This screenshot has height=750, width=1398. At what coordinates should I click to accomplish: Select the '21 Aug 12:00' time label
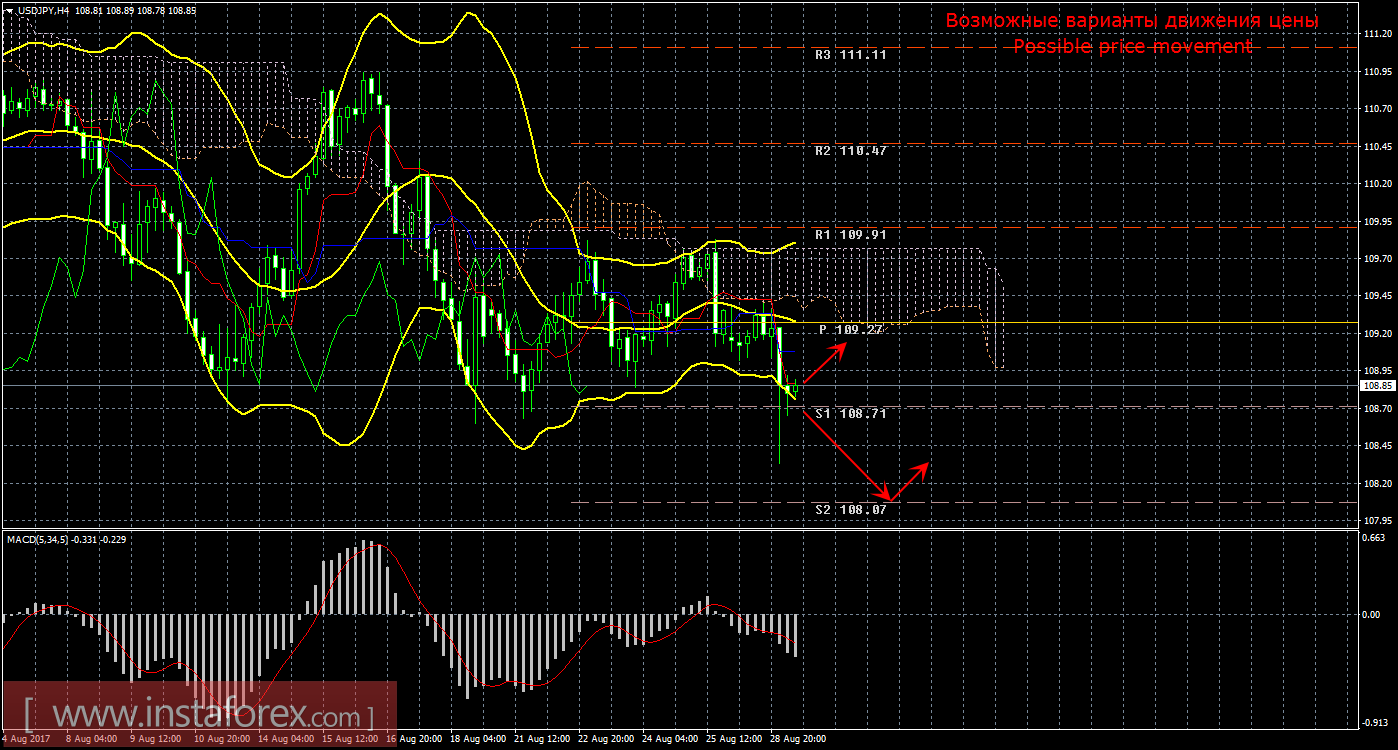click(542, 739)
